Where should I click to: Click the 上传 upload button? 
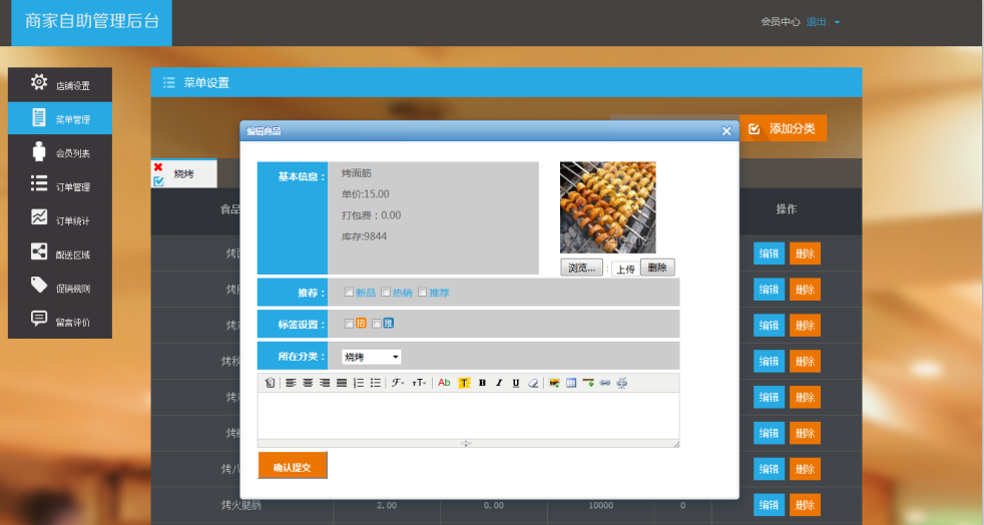pyautogui.click(x=626, y=269)
